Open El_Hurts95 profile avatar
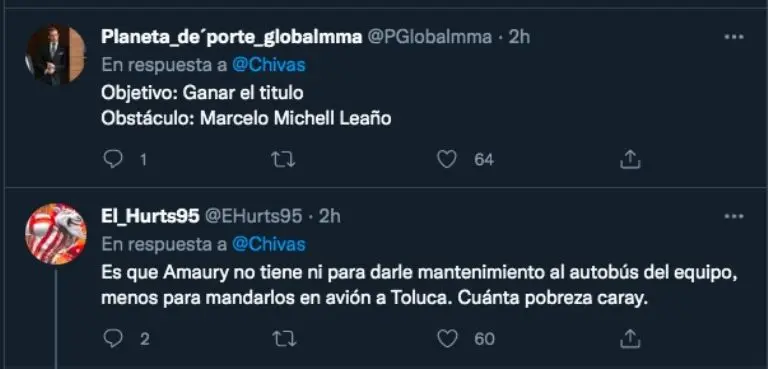The width and height of the screenshot is (768, 369). [x=56, y=234]
